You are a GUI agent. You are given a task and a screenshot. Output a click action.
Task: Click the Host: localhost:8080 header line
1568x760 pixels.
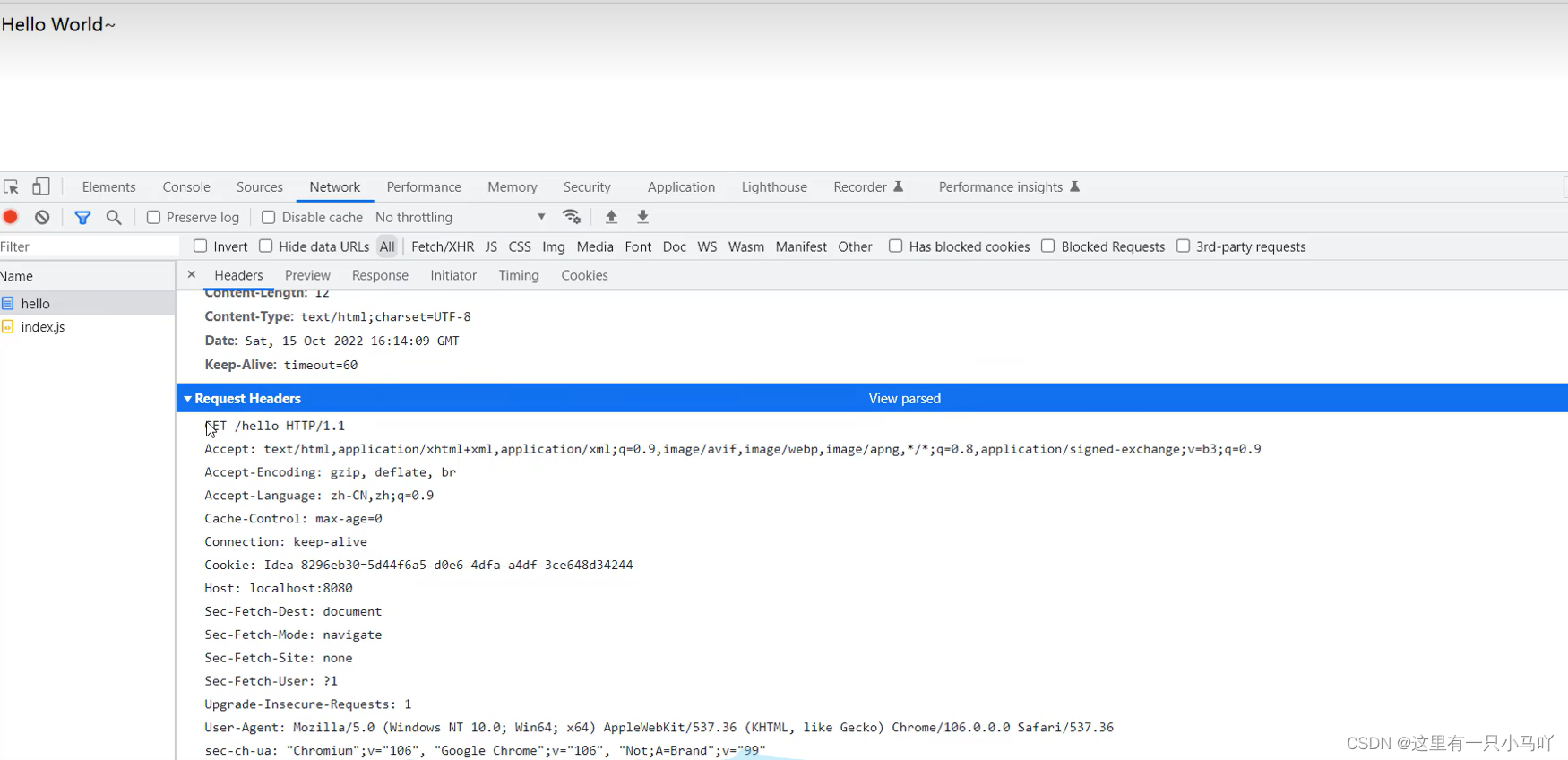click(279, 588)
